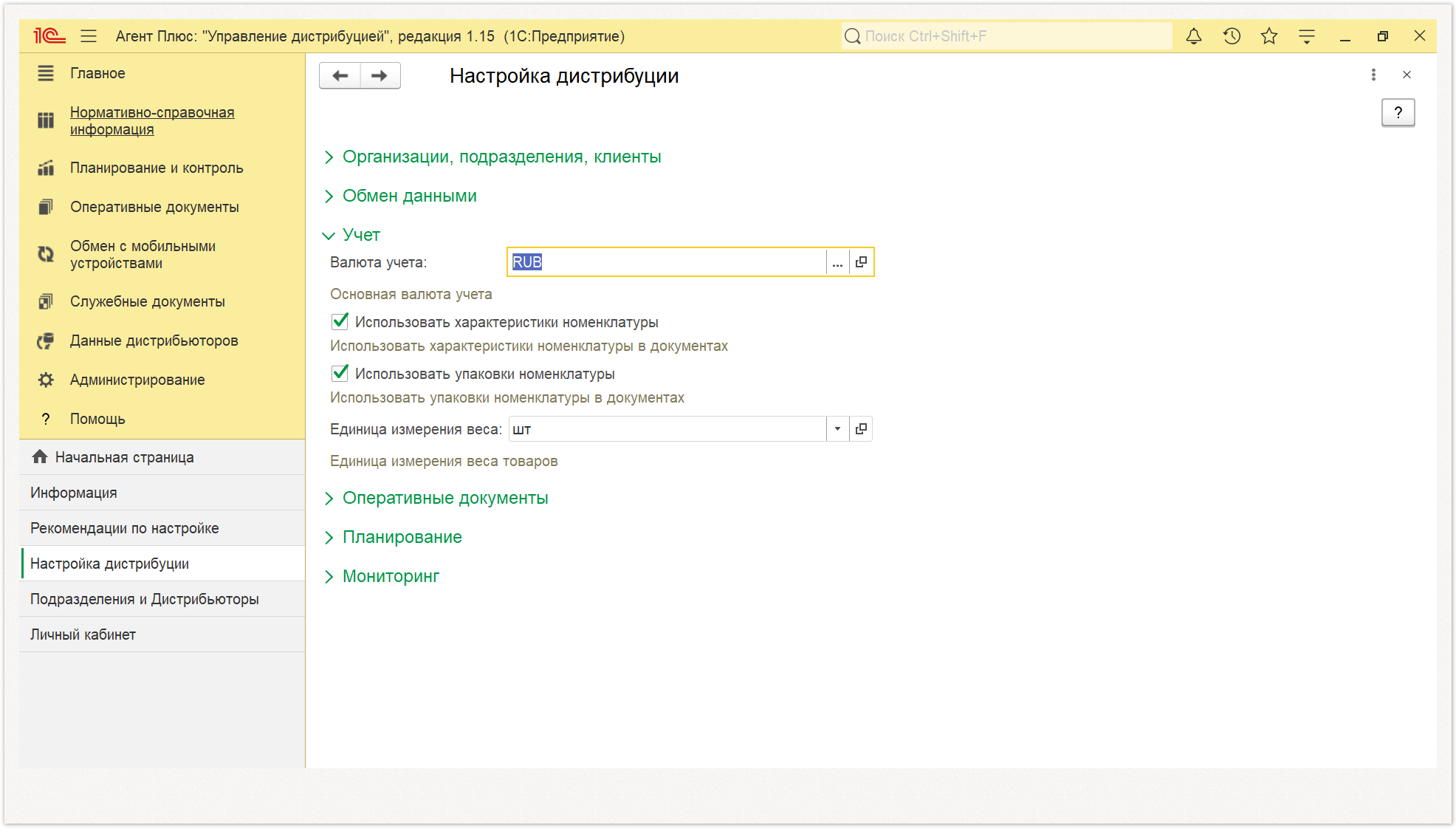Image resolution: width=1456 pixels, height=828 pixels.
Task: Click the ellipsis select button for Валюта учета
Action: pos(837,262)
